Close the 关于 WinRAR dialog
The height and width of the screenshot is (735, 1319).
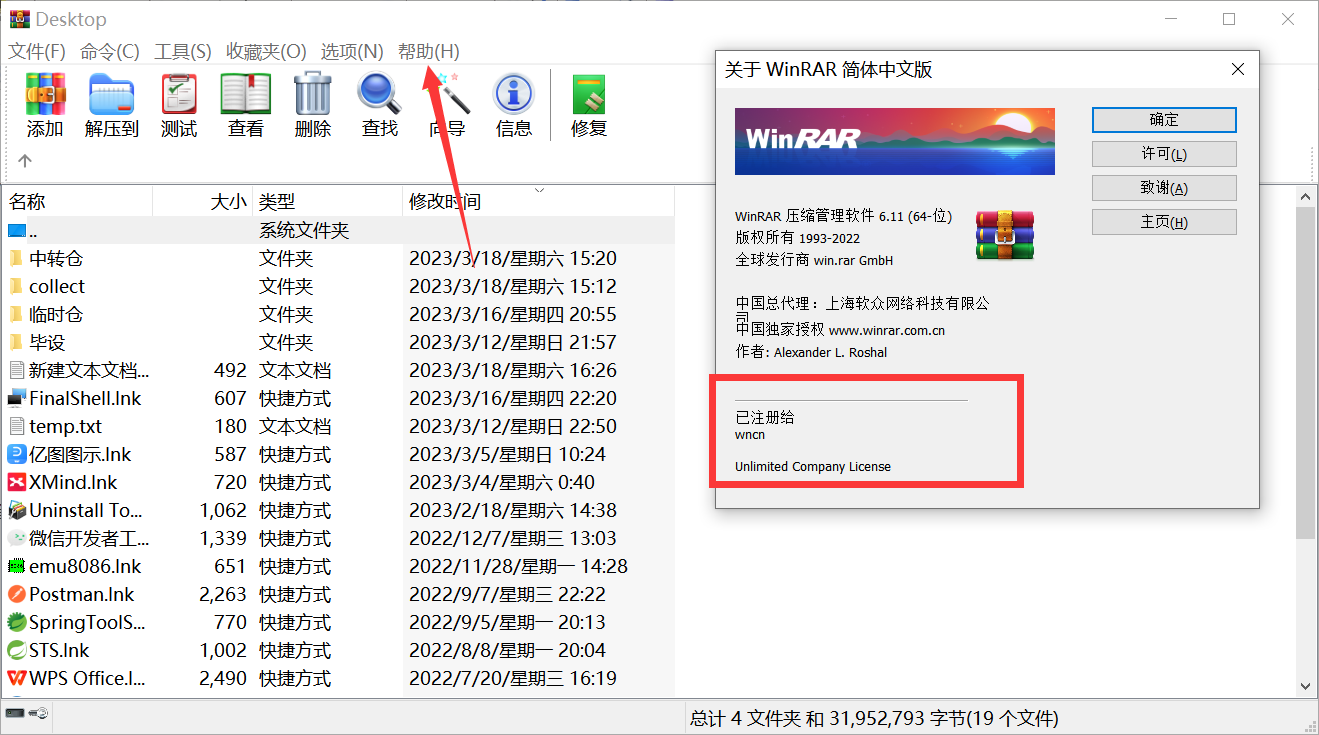[x=1238, y=69]
